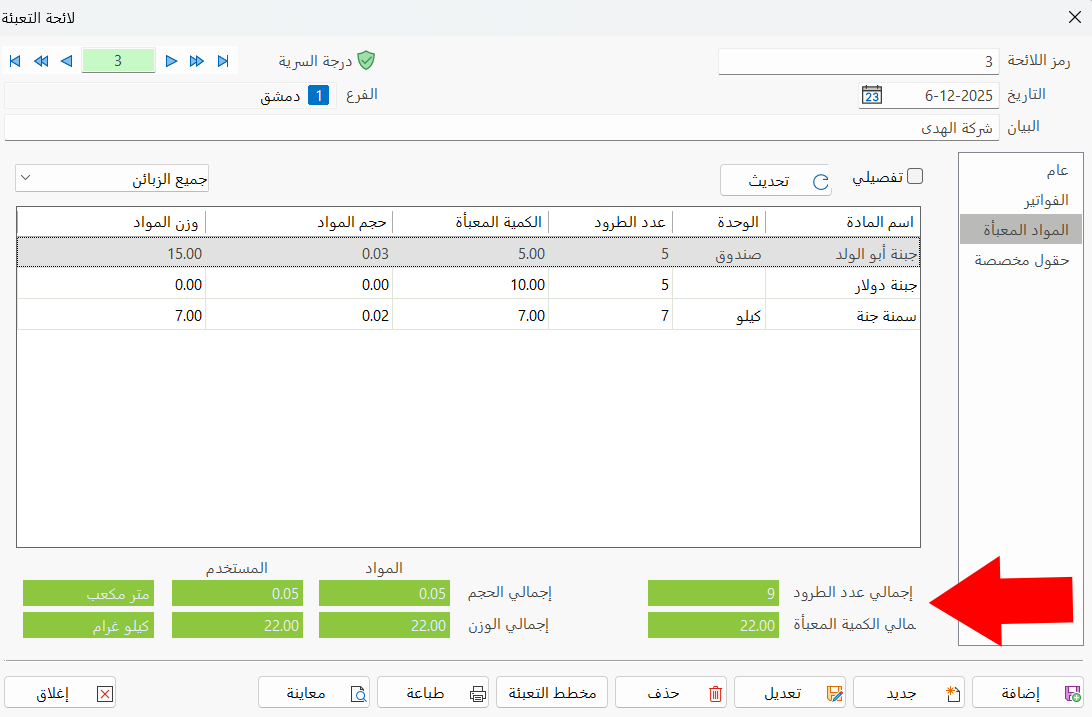Click the edit icon on تعديل button

point(834,691)
